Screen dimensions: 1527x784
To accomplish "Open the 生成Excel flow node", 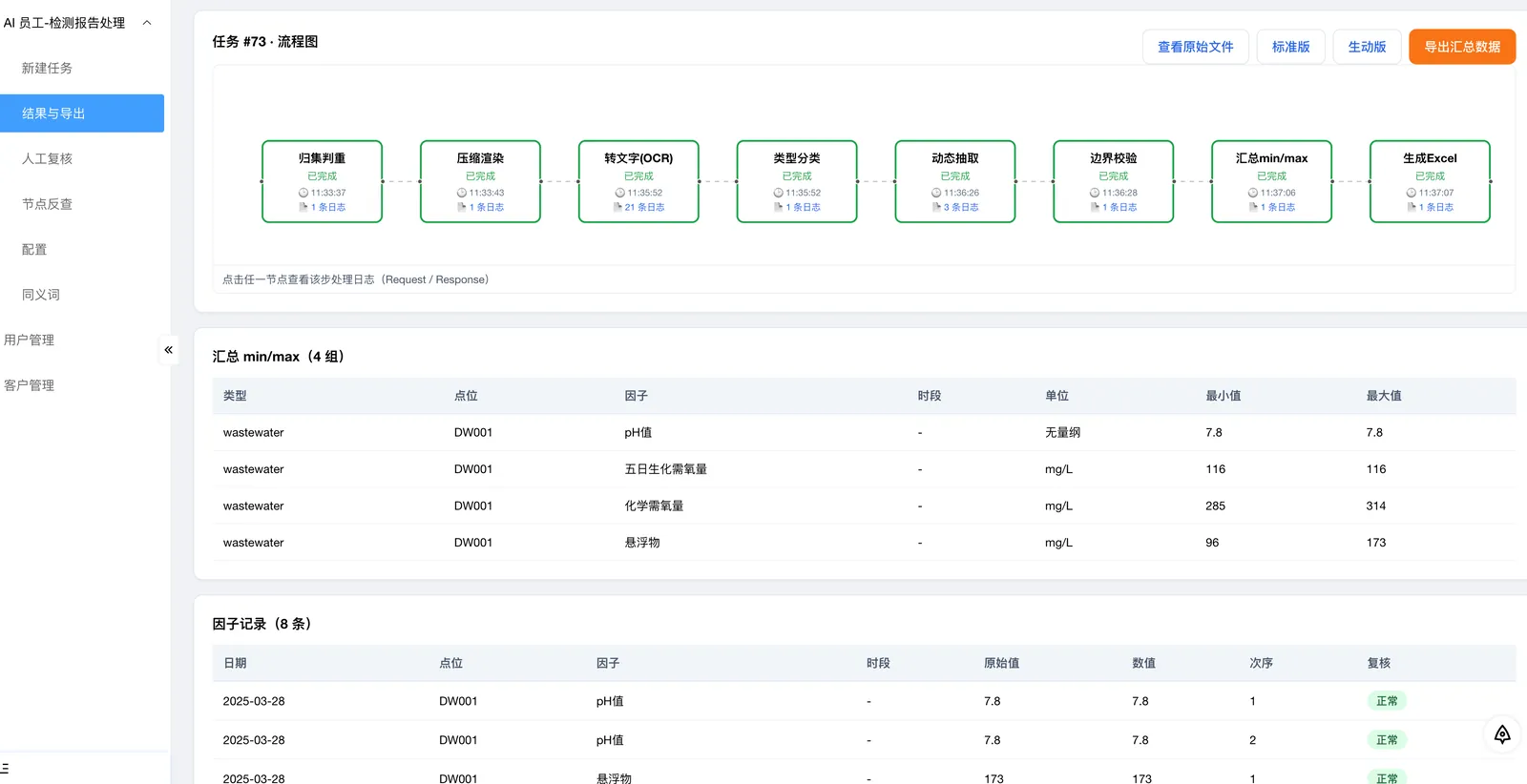I will (x=1430, y=181).
